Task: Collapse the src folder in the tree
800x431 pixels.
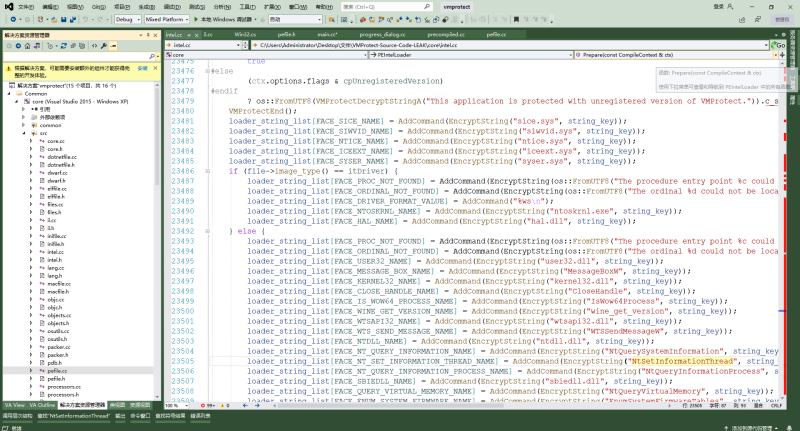Action: (24, 133)
